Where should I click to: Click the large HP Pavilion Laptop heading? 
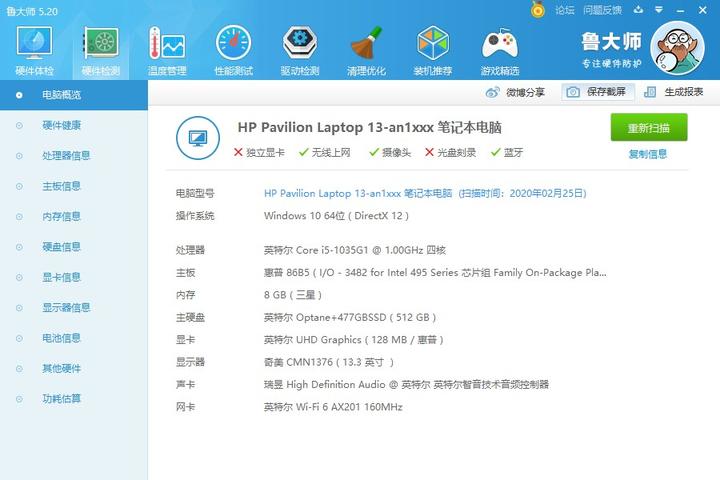pos(370,127)
